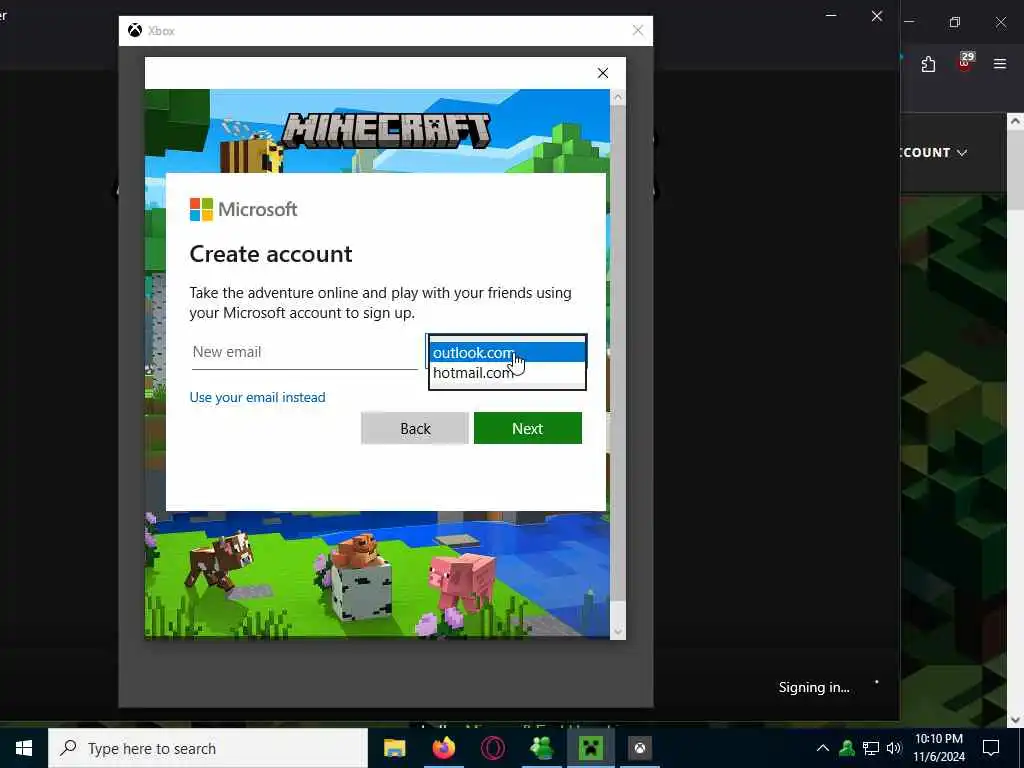Close the Minecraft sign-up dialog with the X

click(603, 73)
